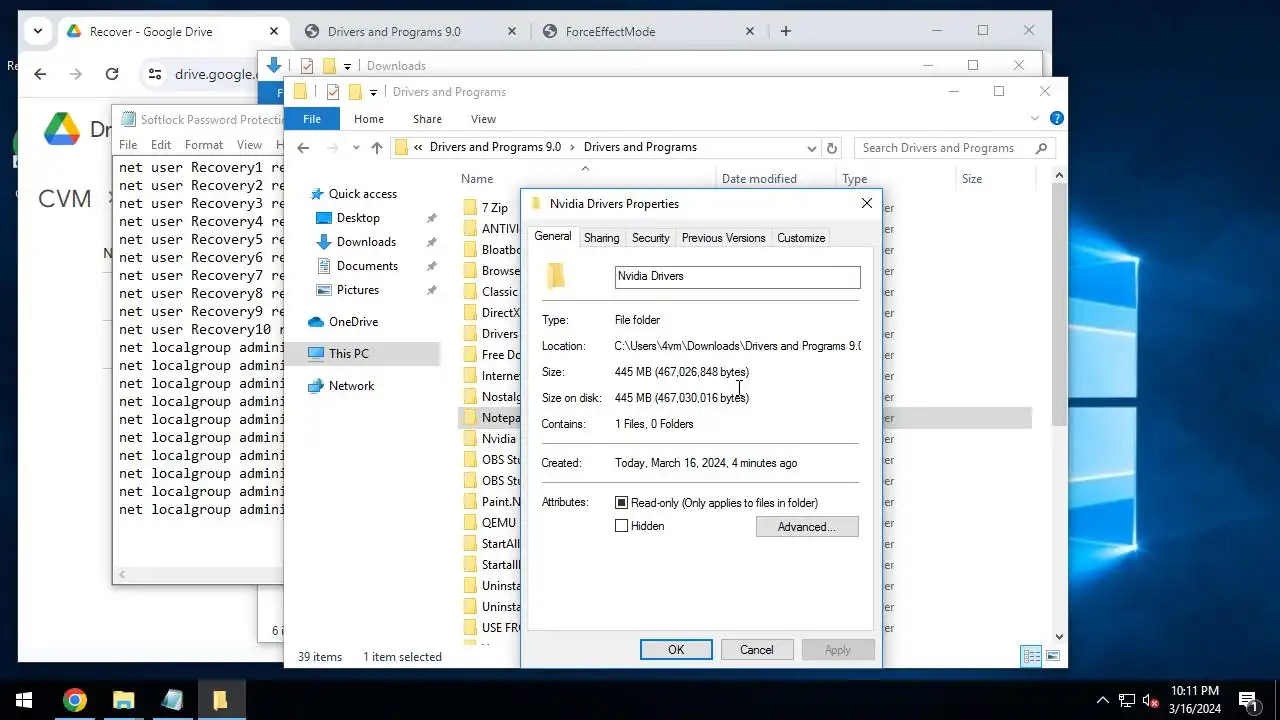Click search magnifier in Explorer
Viewport: 1280px width, 720px height.
(1041, 148)
